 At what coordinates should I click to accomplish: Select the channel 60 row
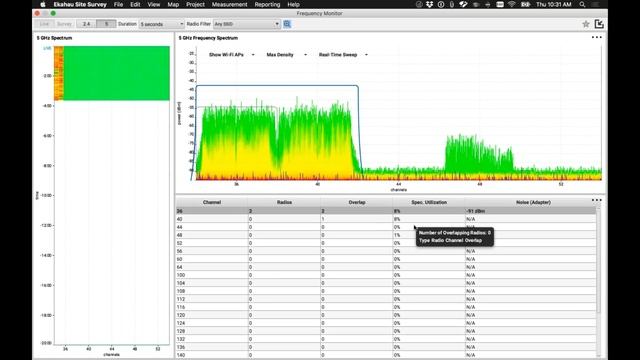386,259
